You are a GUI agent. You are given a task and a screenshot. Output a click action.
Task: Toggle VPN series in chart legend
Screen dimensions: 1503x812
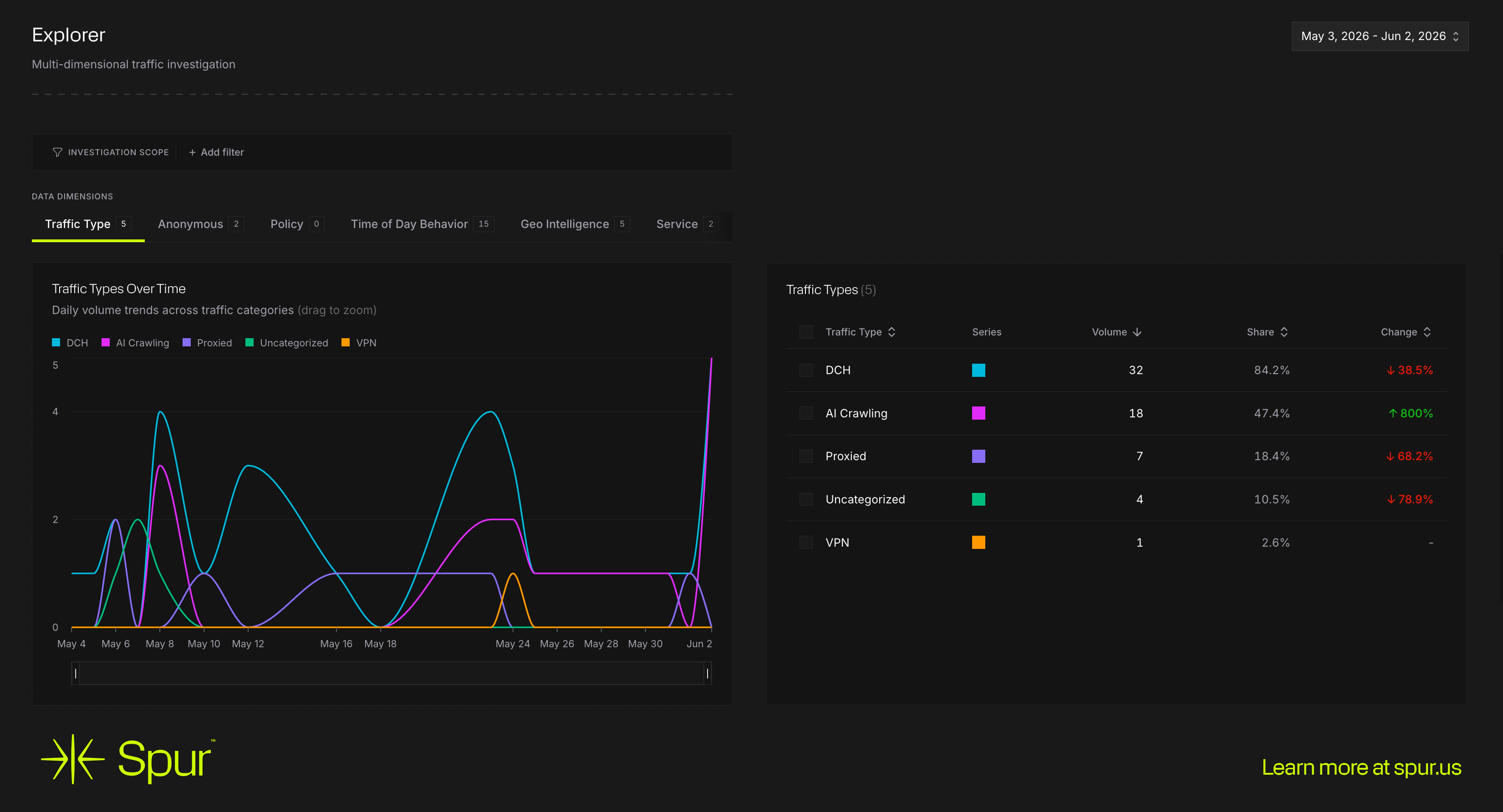(x=359, y=343)
